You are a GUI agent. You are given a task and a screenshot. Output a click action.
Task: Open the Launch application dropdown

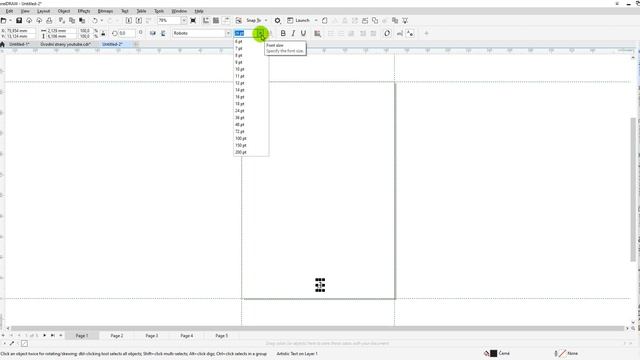tap(316, 20)
